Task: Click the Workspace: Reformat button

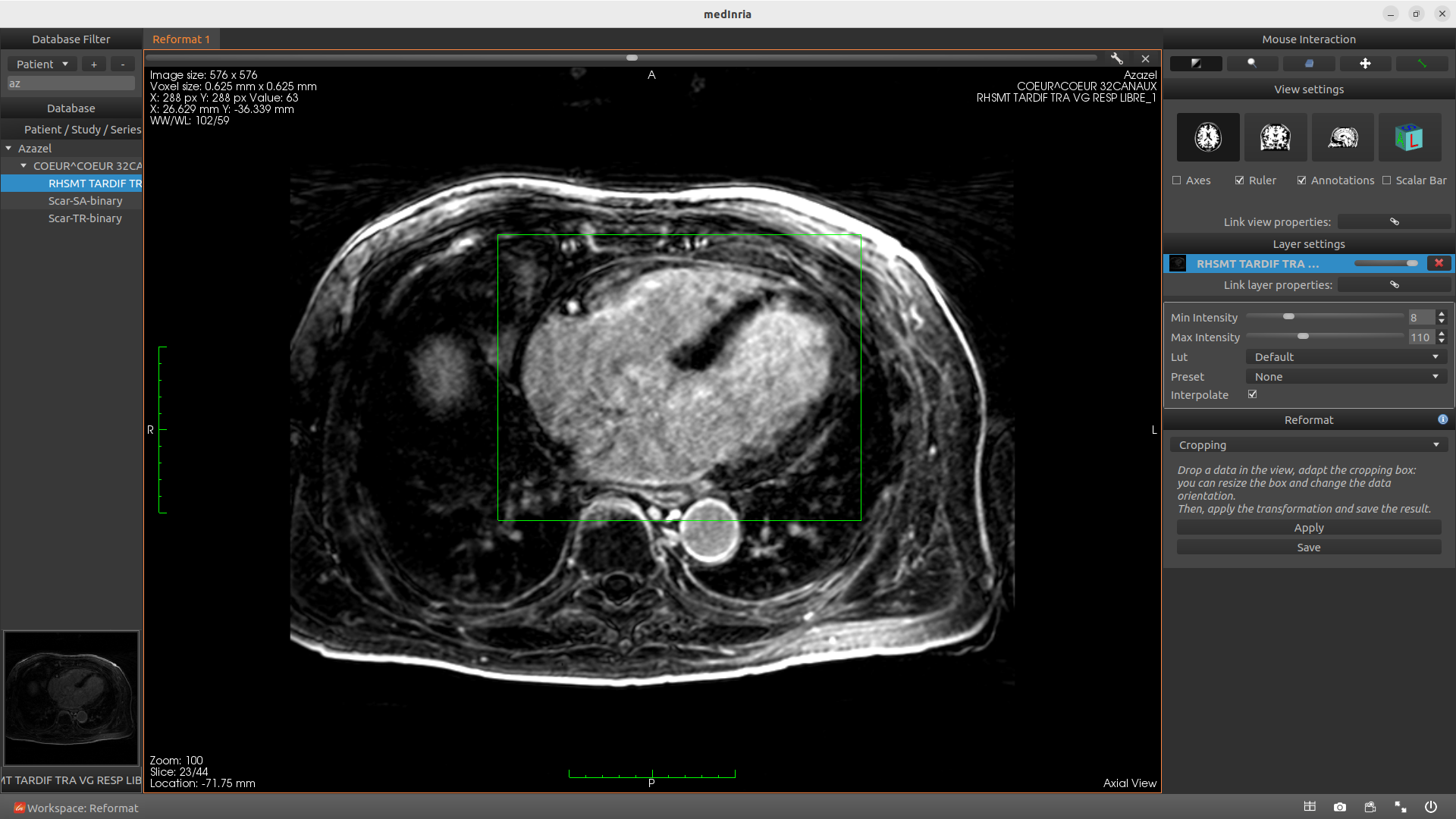Action: [x=76, y=808]
